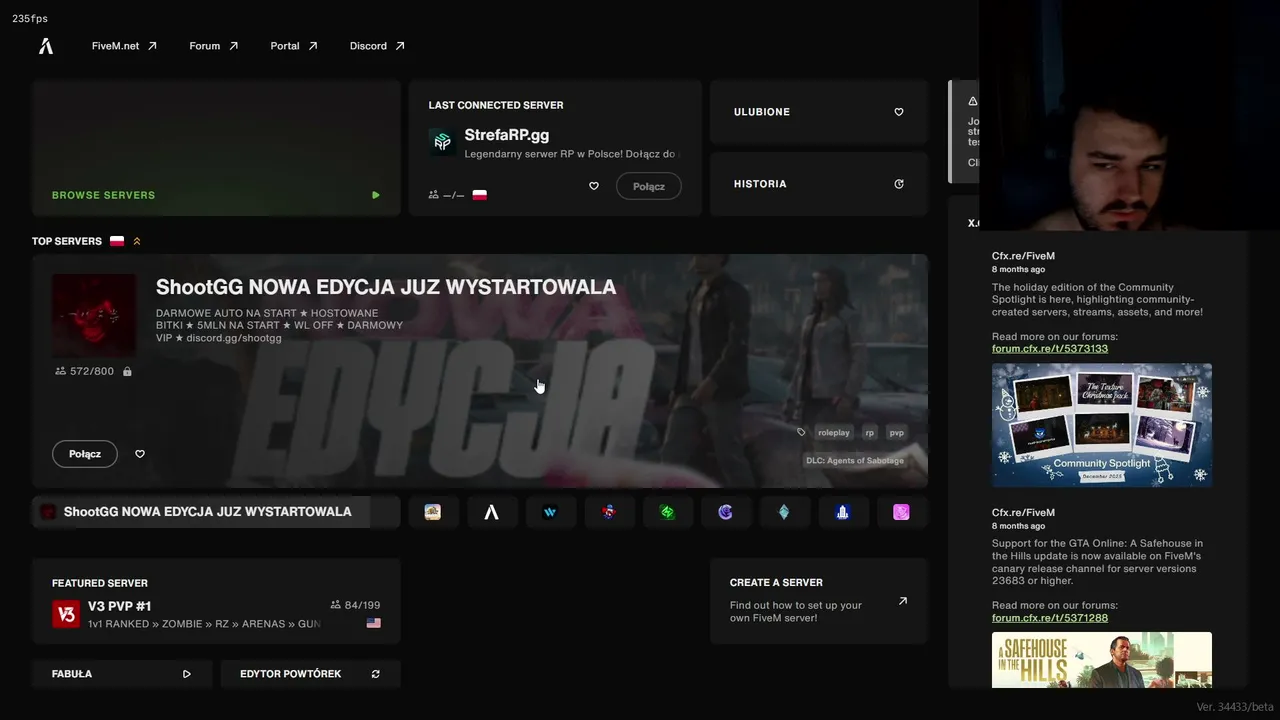Image resolution: width=1280 pixels, height=720 pixels.
Task: Add ShootGG server to favorites
Action: tap(140, 454)
